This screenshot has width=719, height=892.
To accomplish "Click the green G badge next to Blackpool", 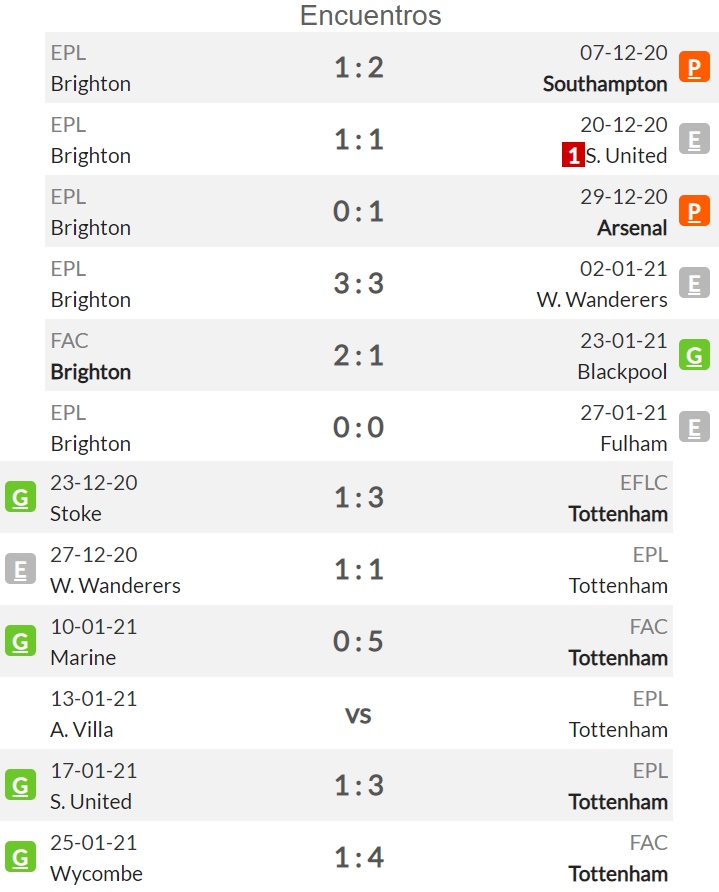I will (694, 355).
